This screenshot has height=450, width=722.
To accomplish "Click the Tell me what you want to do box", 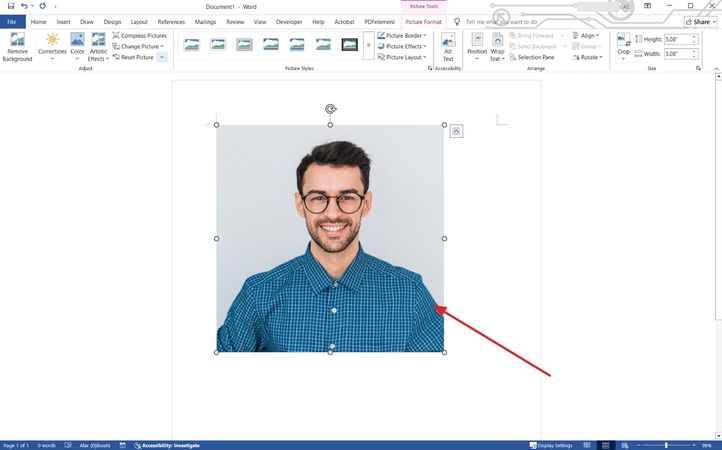I will coord(501,22).
